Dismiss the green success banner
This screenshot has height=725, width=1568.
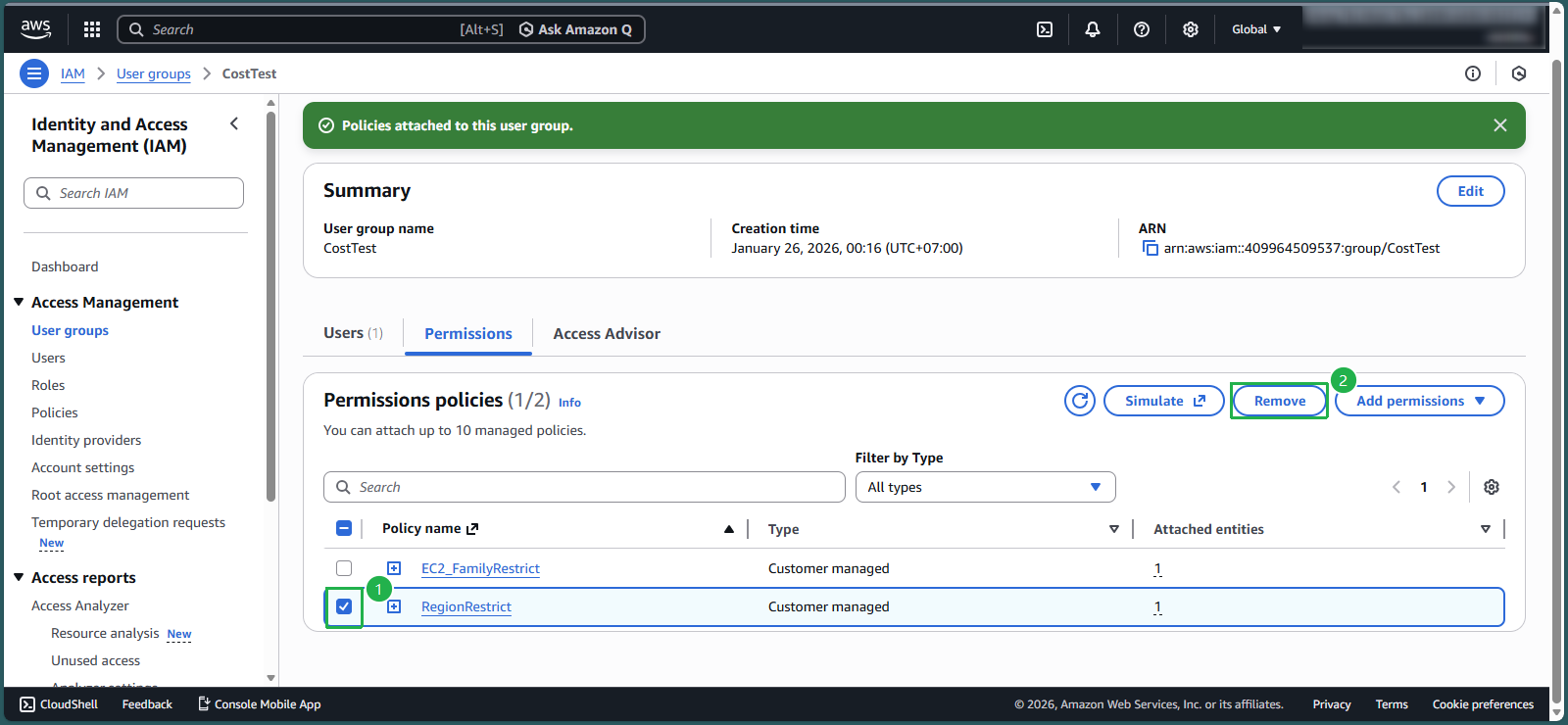(x=1499, y=125)
